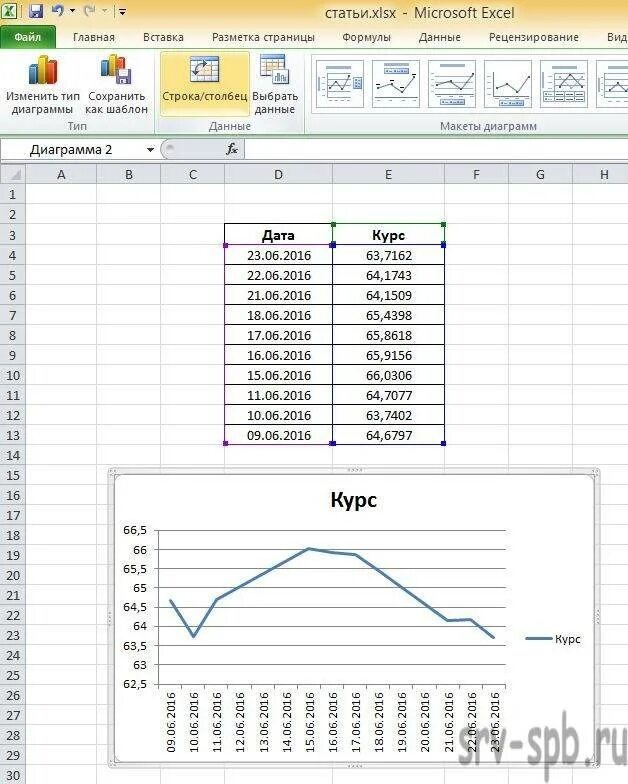
Task: Select column E header
Action: [x=388, y=174]
